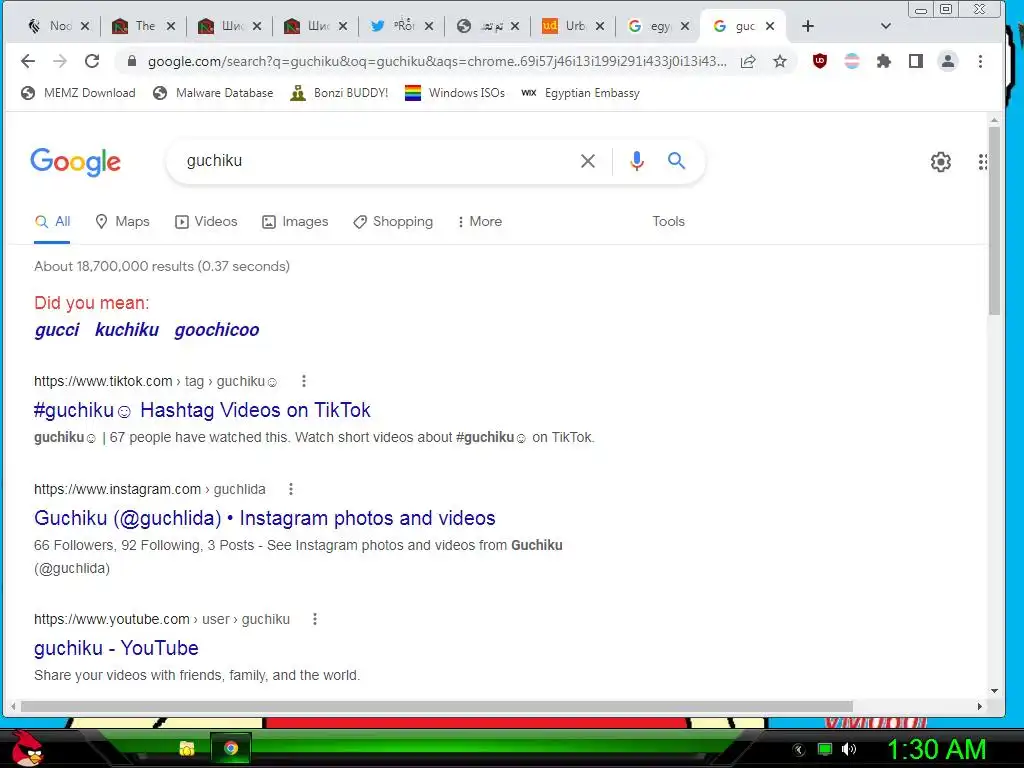Switch to the 'egy' Google tab
Image resolution: width=1024 pixels, height=768 pixels.
tap(650, 26)
